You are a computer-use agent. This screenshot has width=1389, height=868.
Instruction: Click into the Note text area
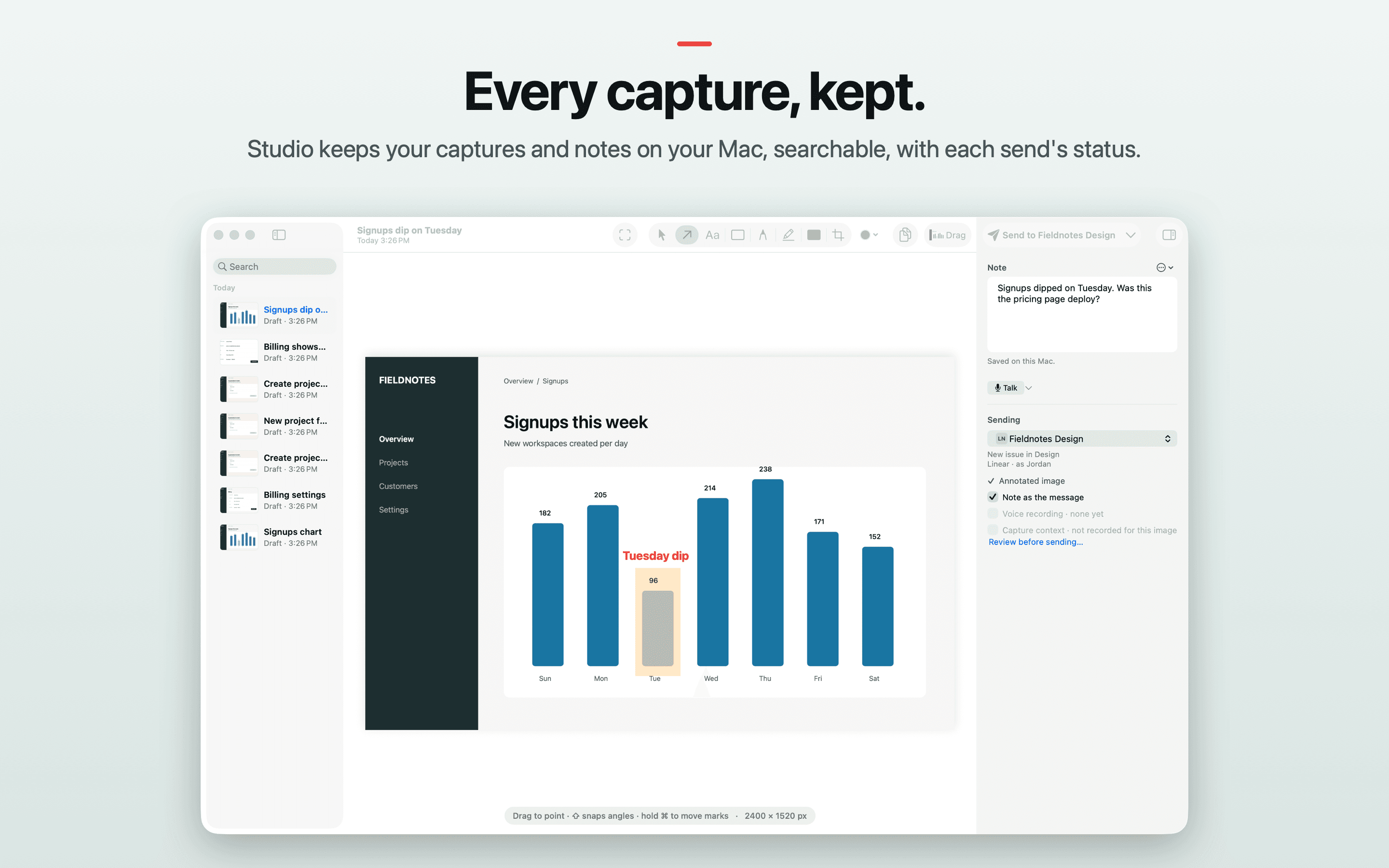click(1081, 314)
